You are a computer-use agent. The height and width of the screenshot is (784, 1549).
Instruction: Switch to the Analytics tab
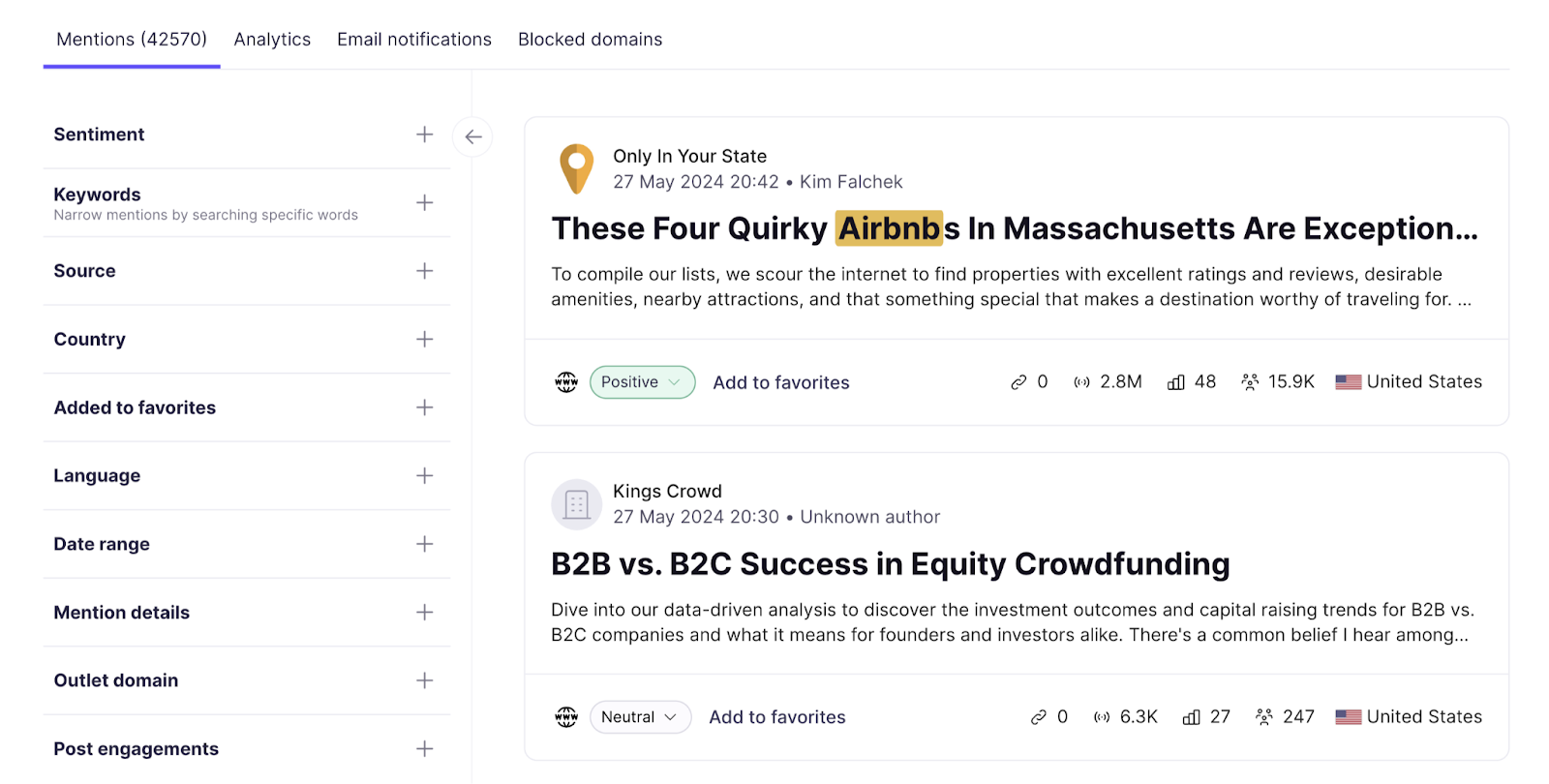pyautogui.click(x=272, y=39)
